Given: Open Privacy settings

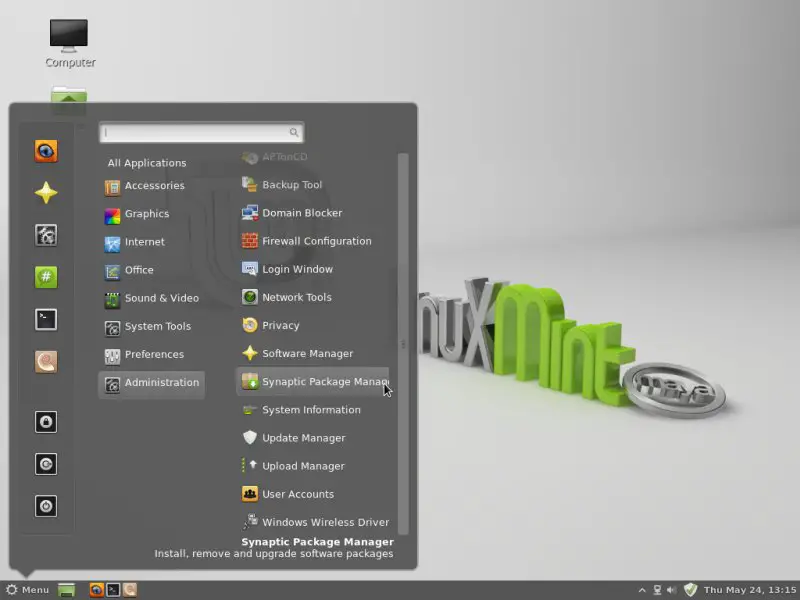Looking at the screenshot, I should point(314,325).
